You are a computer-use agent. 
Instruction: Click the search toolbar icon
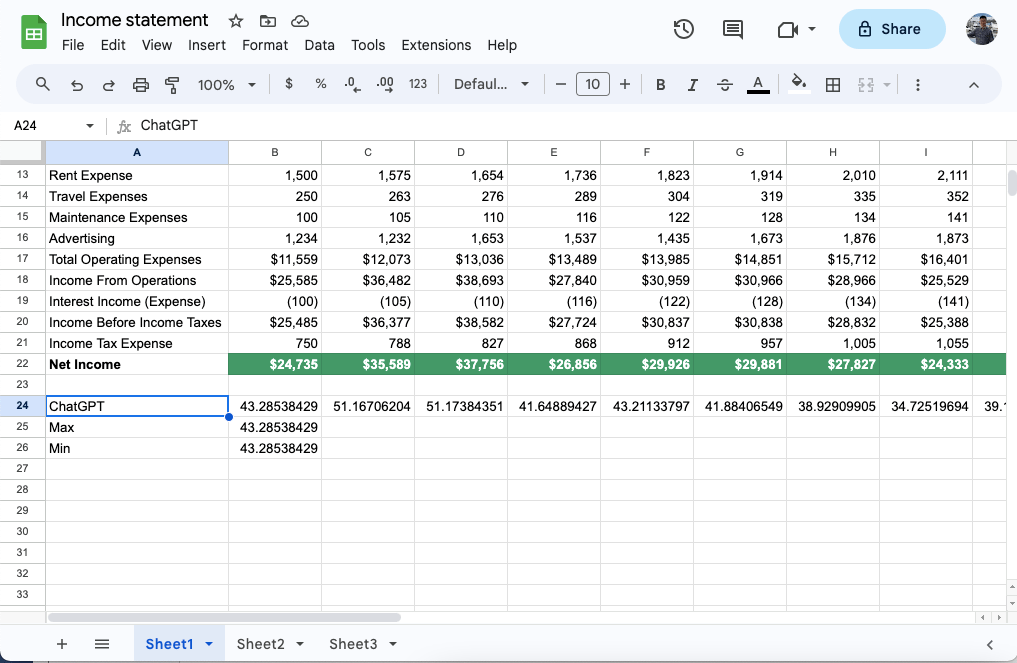pyautogui.click(x=42, y=84)
